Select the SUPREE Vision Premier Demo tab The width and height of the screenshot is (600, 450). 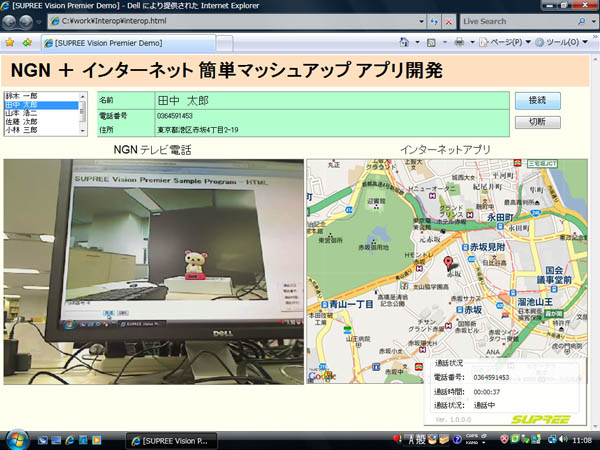click(x=129, y=43)
